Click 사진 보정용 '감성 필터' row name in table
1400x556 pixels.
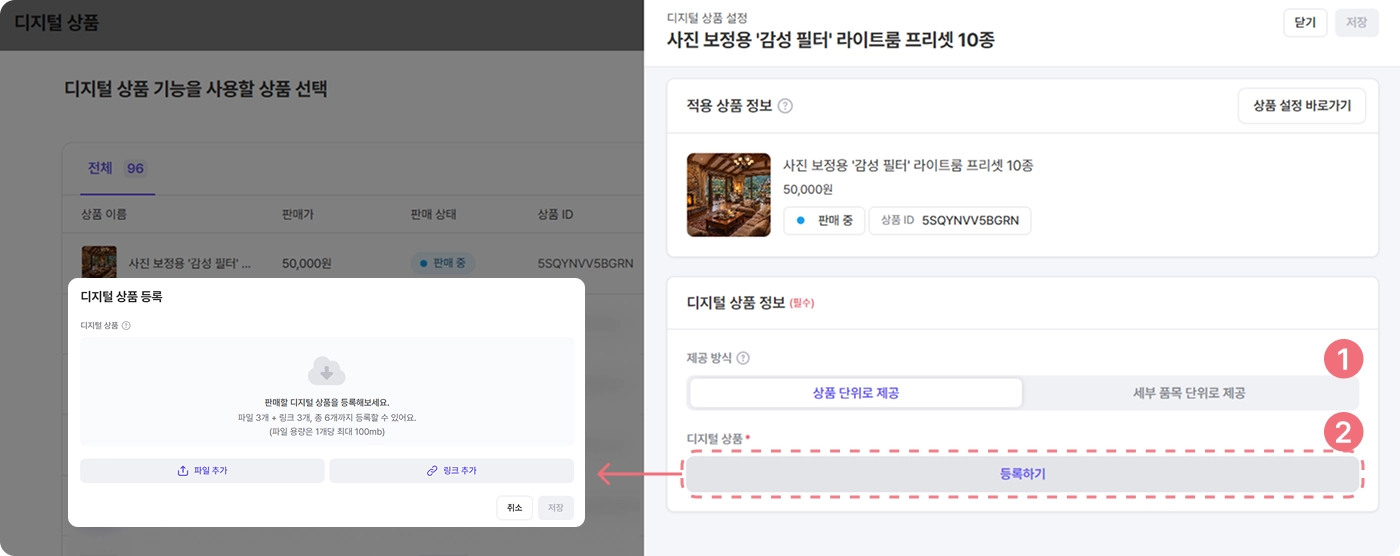click(x=190, y=264)
